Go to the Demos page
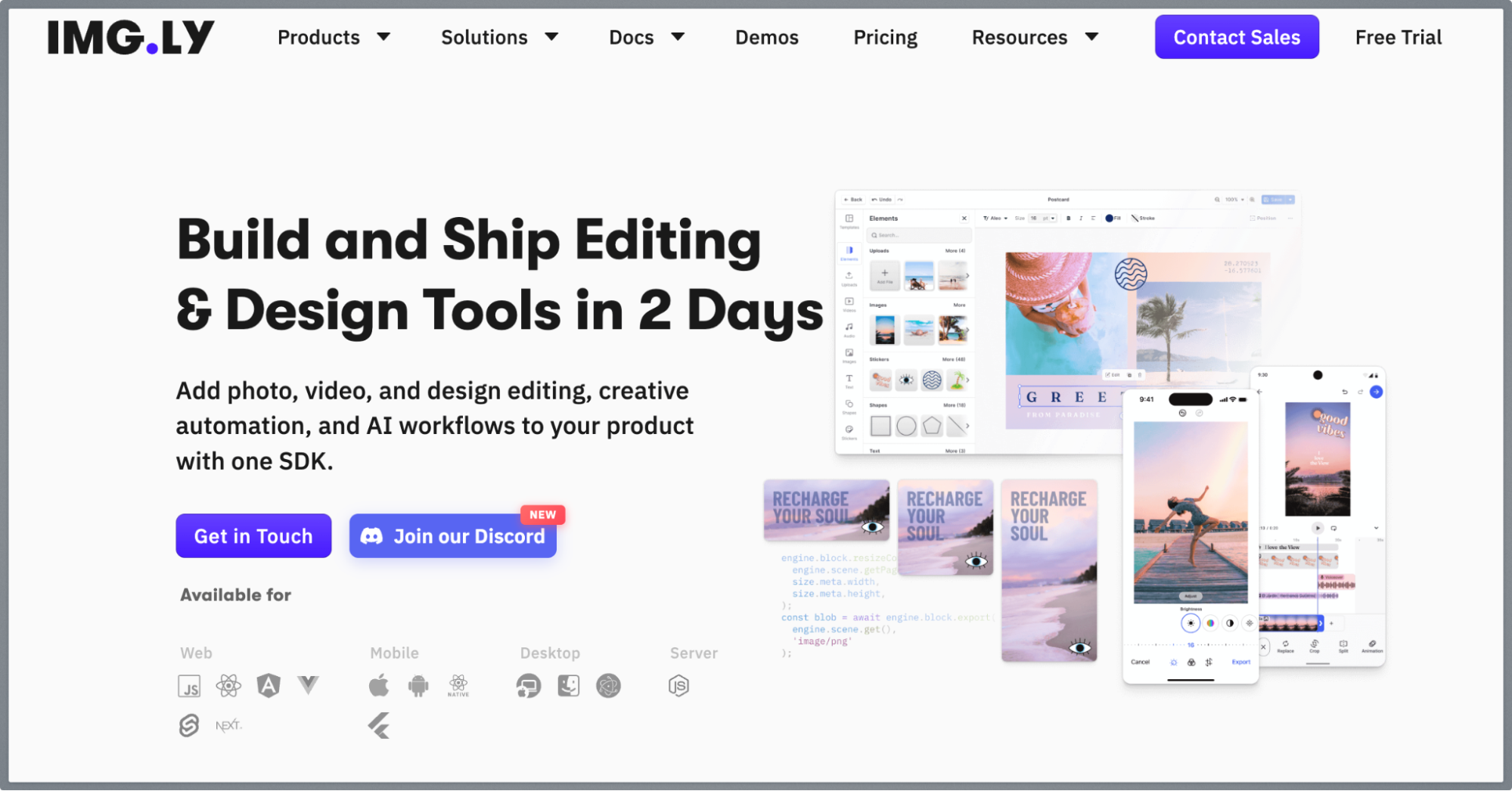 pyautogui.click(x=767, y=37)
